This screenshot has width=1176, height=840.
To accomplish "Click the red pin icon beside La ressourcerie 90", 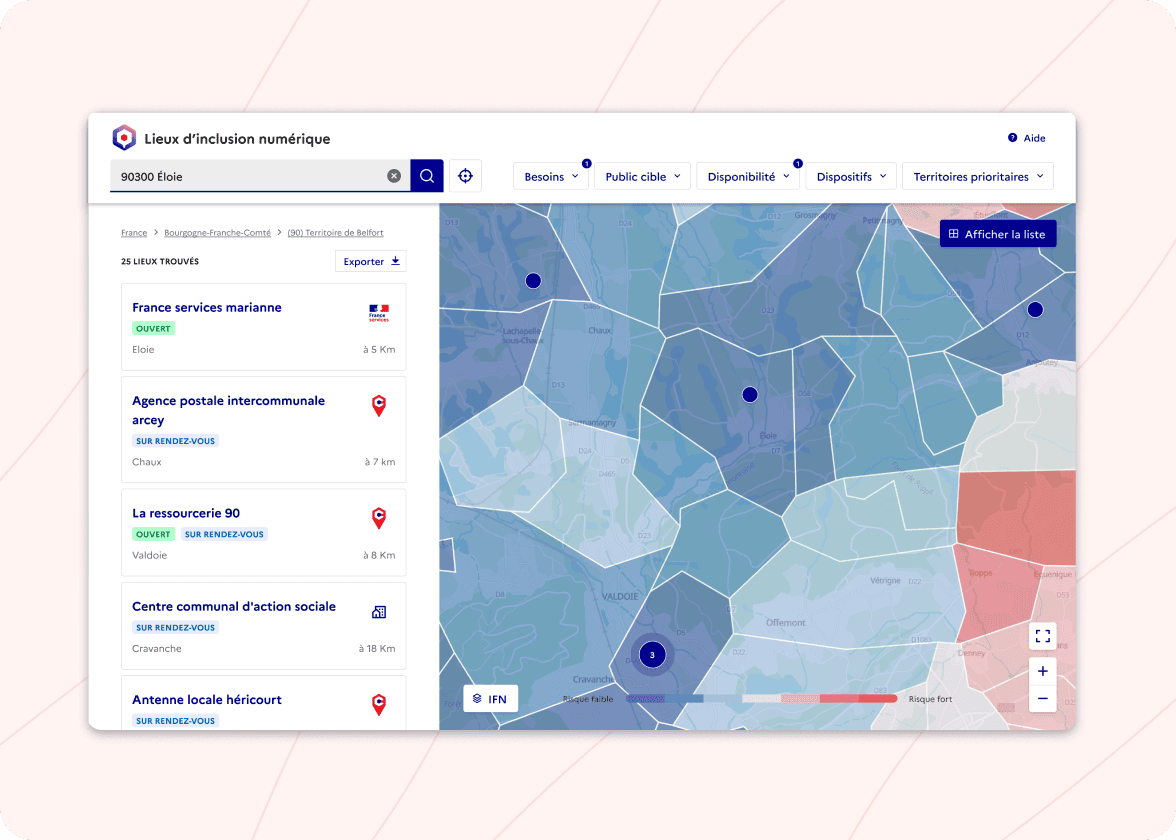I will click(378, 518).
